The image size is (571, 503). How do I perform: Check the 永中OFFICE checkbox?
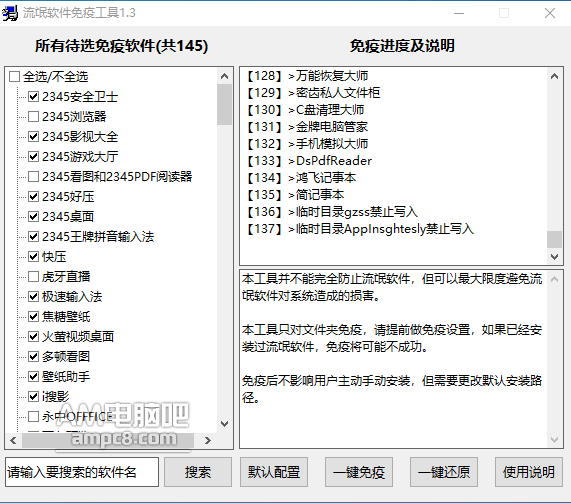[x=34, y=416]
